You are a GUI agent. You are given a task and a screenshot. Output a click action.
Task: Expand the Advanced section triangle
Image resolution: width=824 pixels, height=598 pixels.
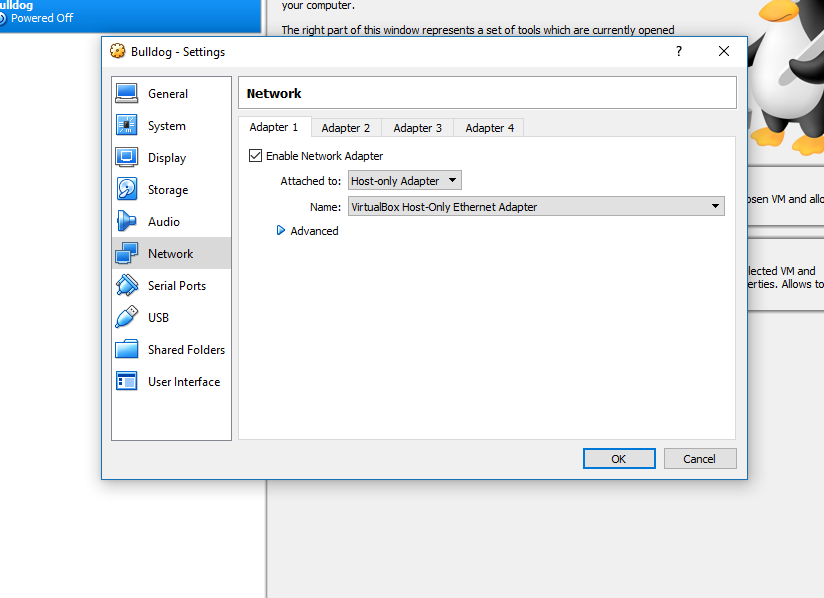click(281, 230)
